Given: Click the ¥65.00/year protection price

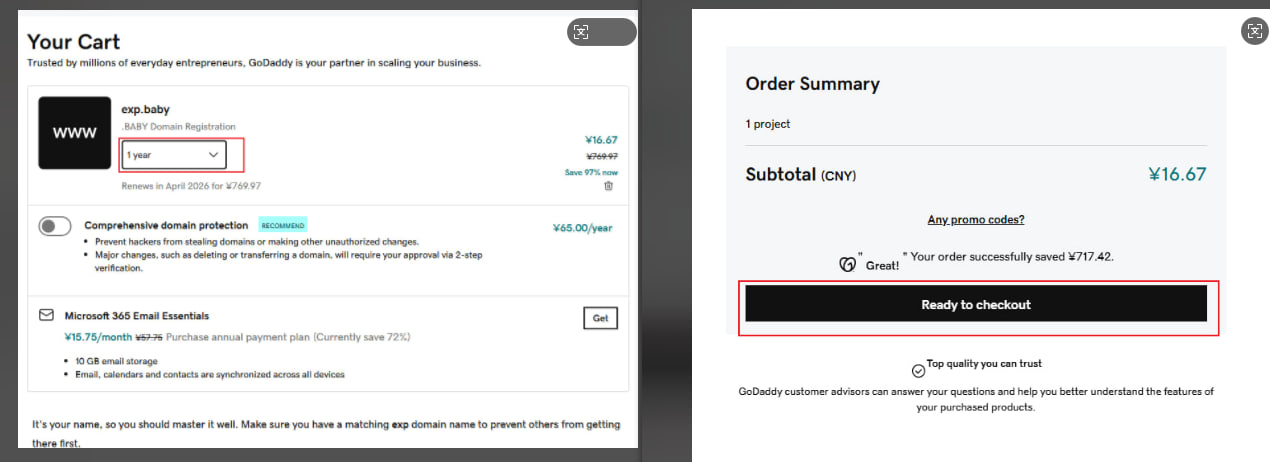Looking at the screenshot, I should click(x=582, y=228).
